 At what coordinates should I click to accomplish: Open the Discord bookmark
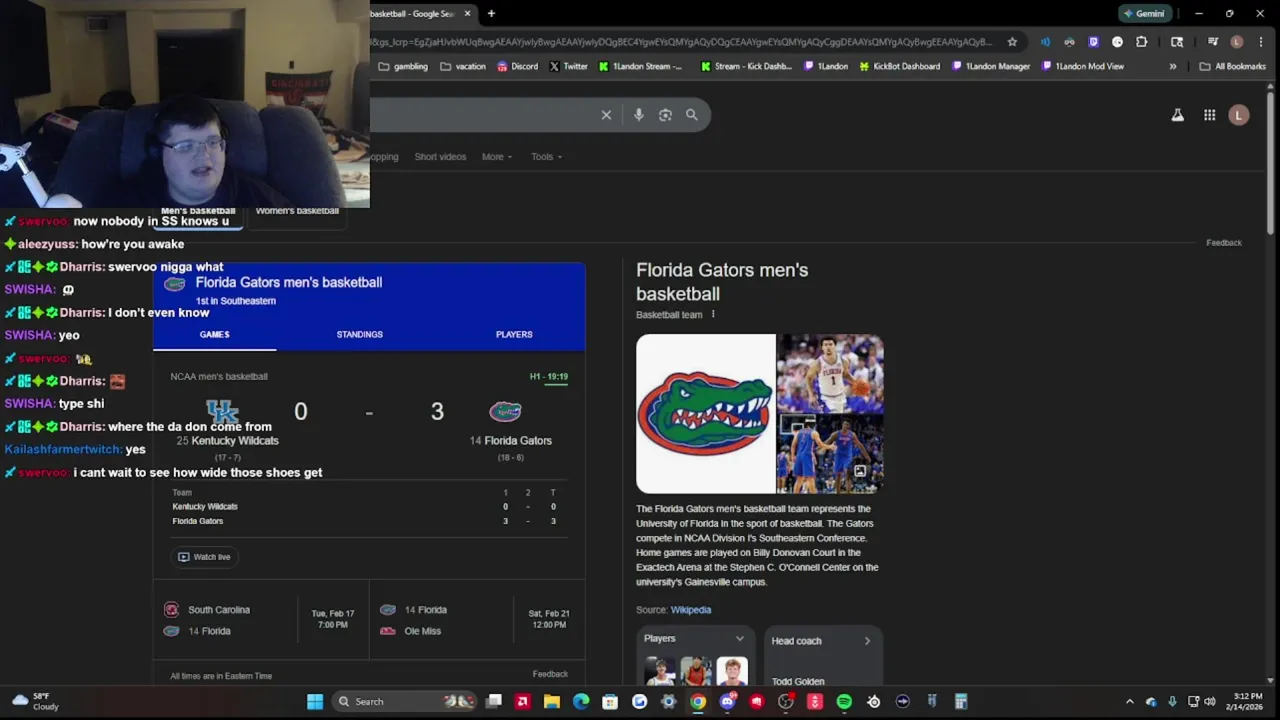click(x=517, y=67)
